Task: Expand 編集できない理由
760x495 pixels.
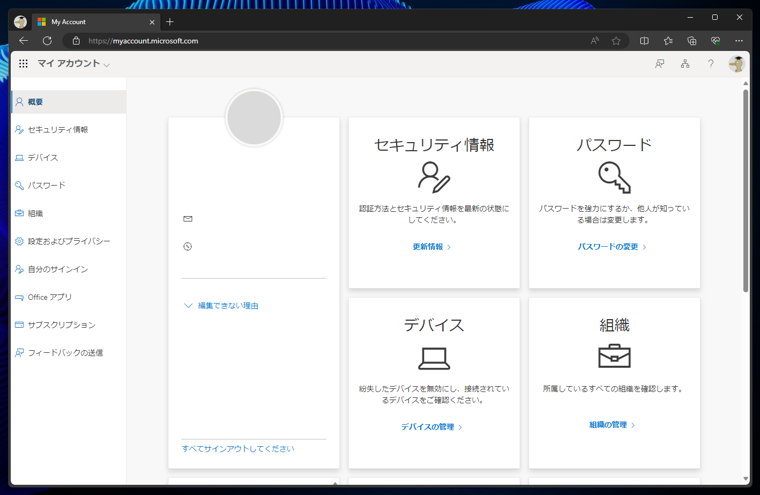Action: pyautogui.click(x=221, y=305)
